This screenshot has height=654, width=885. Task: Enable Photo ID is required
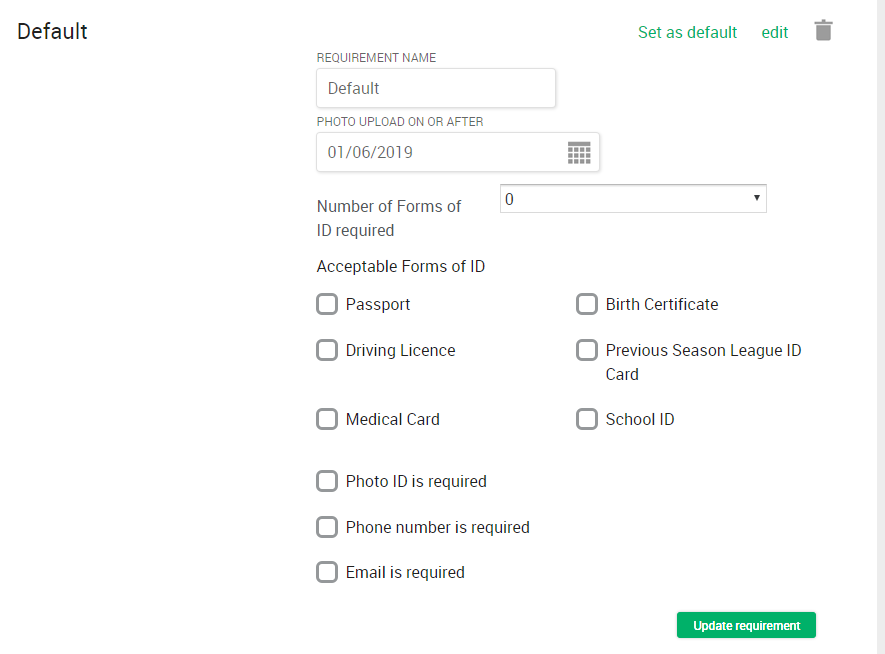pos(327,481)
